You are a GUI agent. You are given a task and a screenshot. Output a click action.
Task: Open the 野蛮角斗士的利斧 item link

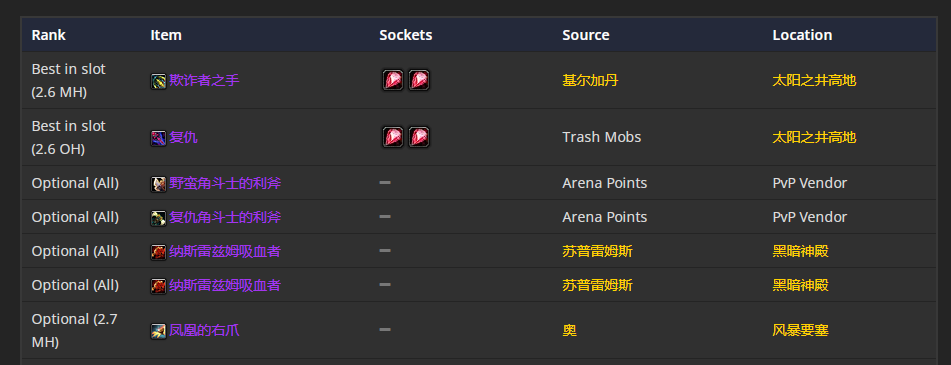pos(225,183)
